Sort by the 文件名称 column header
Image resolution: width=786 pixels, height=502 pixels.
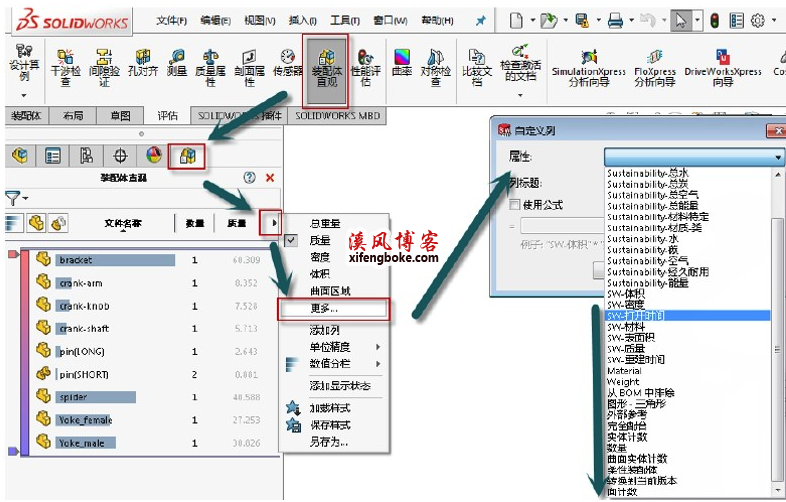click(123, 223)
